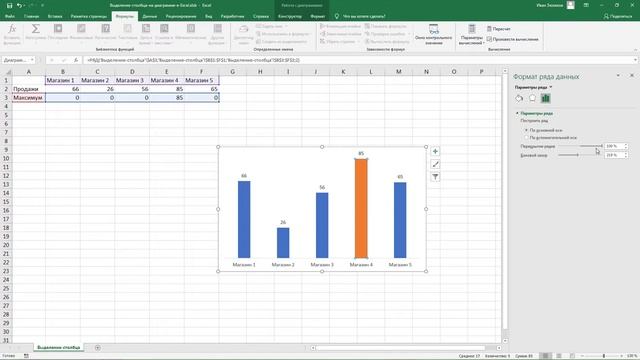Click the ribbon display options icon

click(586, 5)
